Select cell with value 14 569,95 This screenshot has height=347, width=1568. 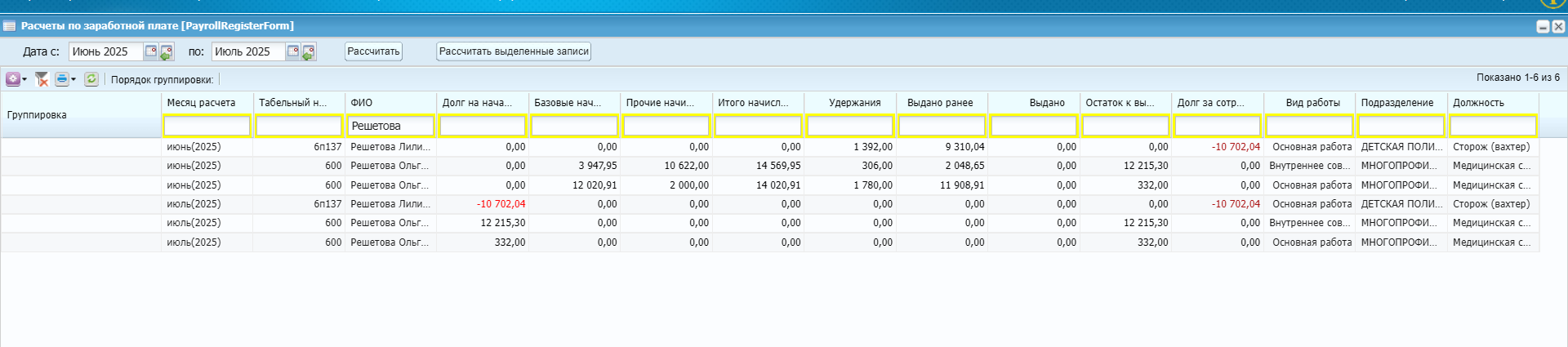(758, 166)
